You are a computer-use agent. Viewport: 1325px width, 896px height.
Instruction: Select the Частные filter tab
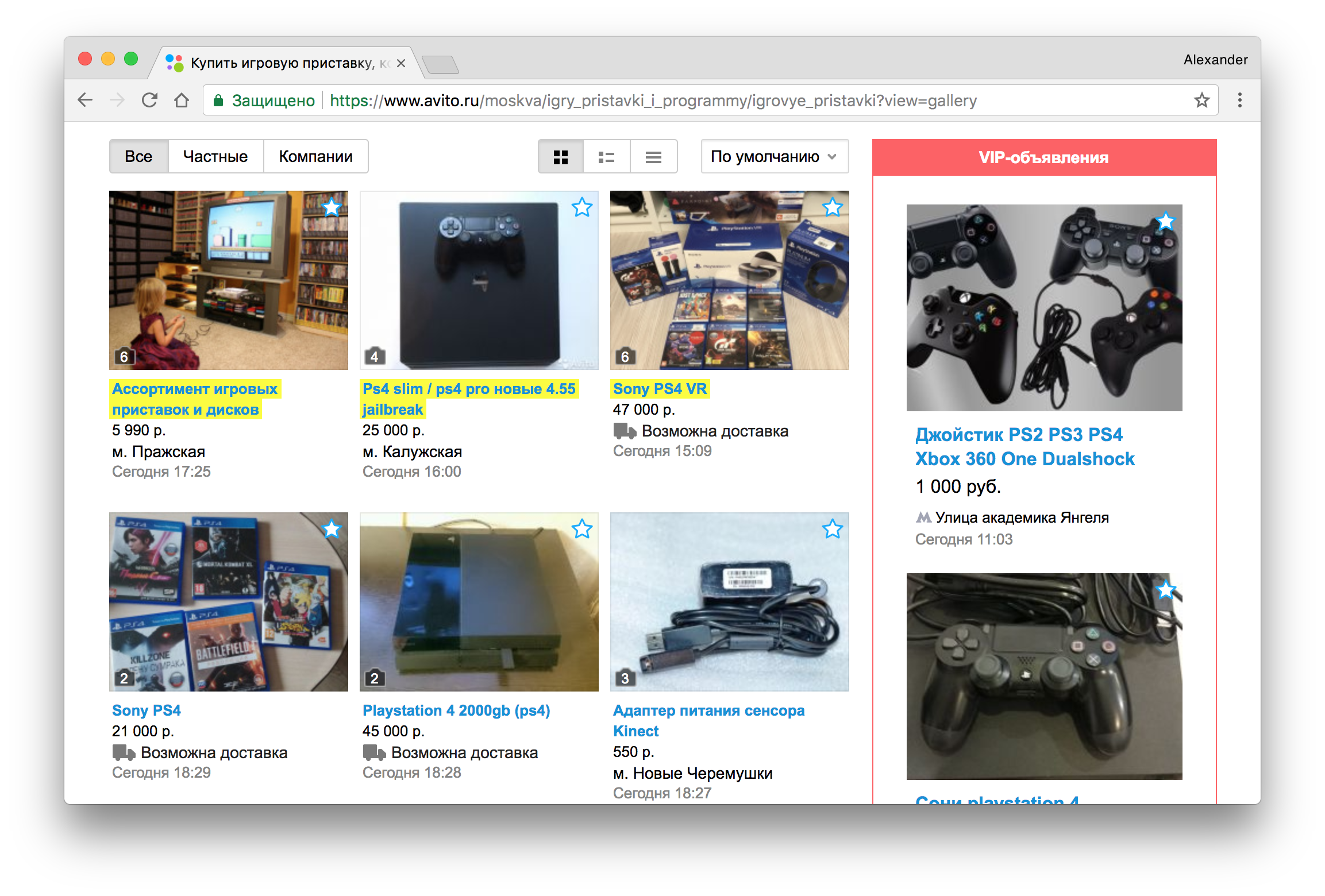click(215, 157)
